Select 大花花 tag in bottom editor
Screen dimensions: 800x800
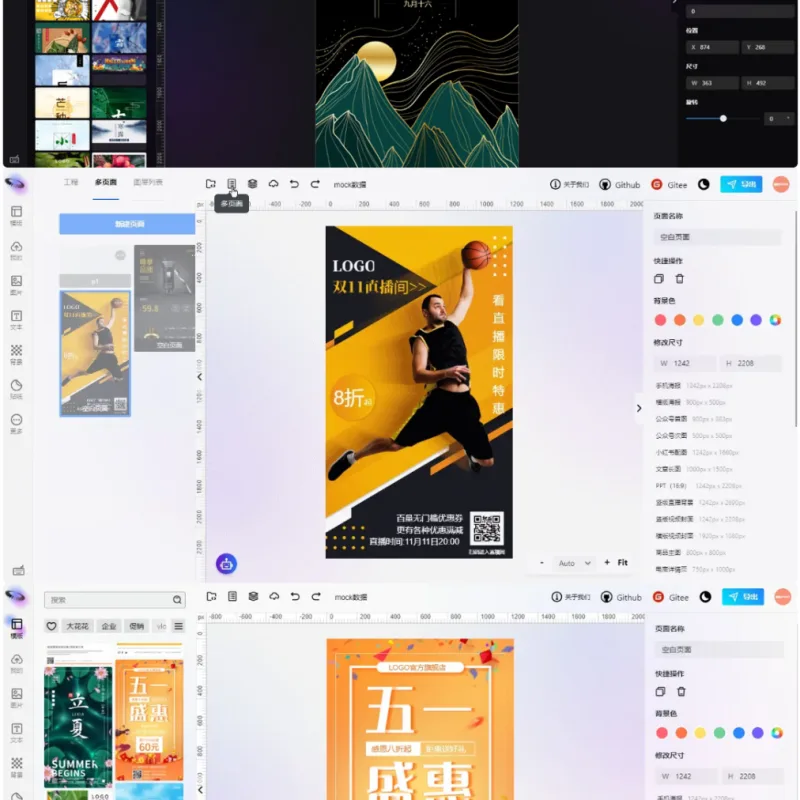(78, 626)
